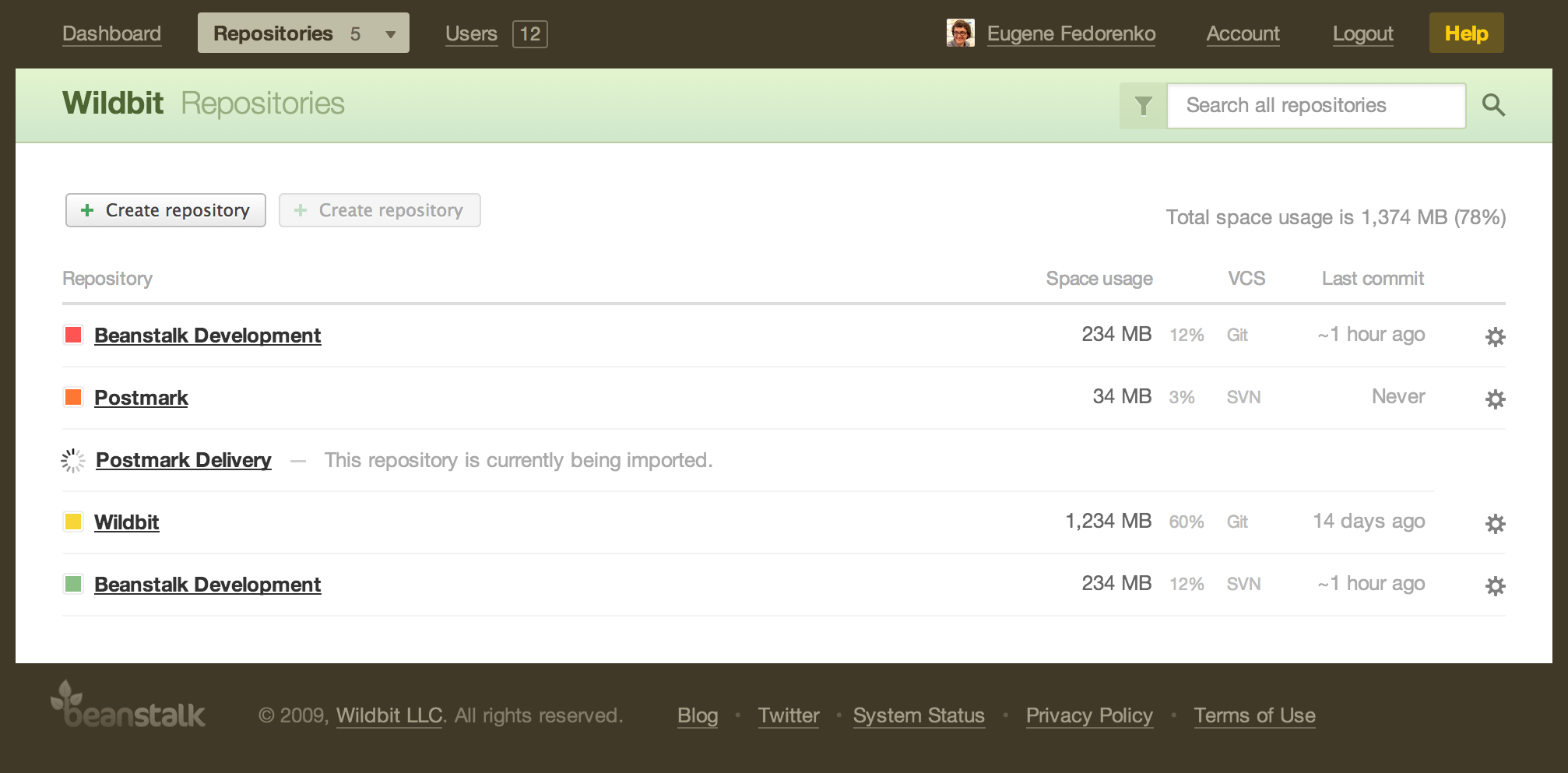Go to the Dashboard tab
The width and height of the screenshot is (1568, 773).
[x=112, y=33]
